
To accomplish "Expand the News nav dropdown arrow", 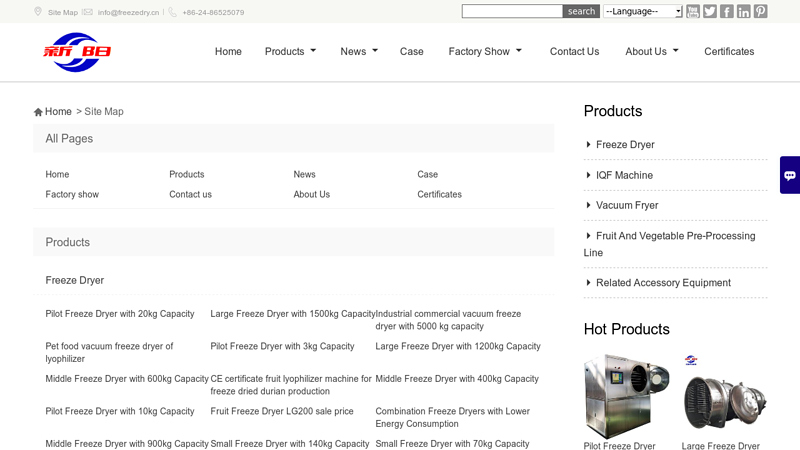I will tap(375, 51).
